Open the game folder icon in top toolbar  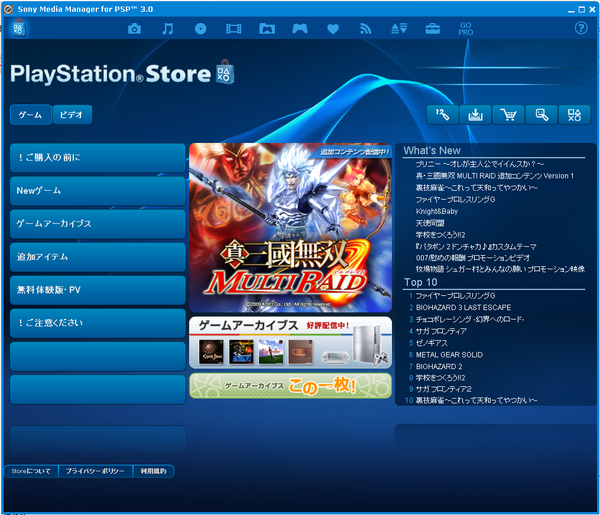(267, 29)
